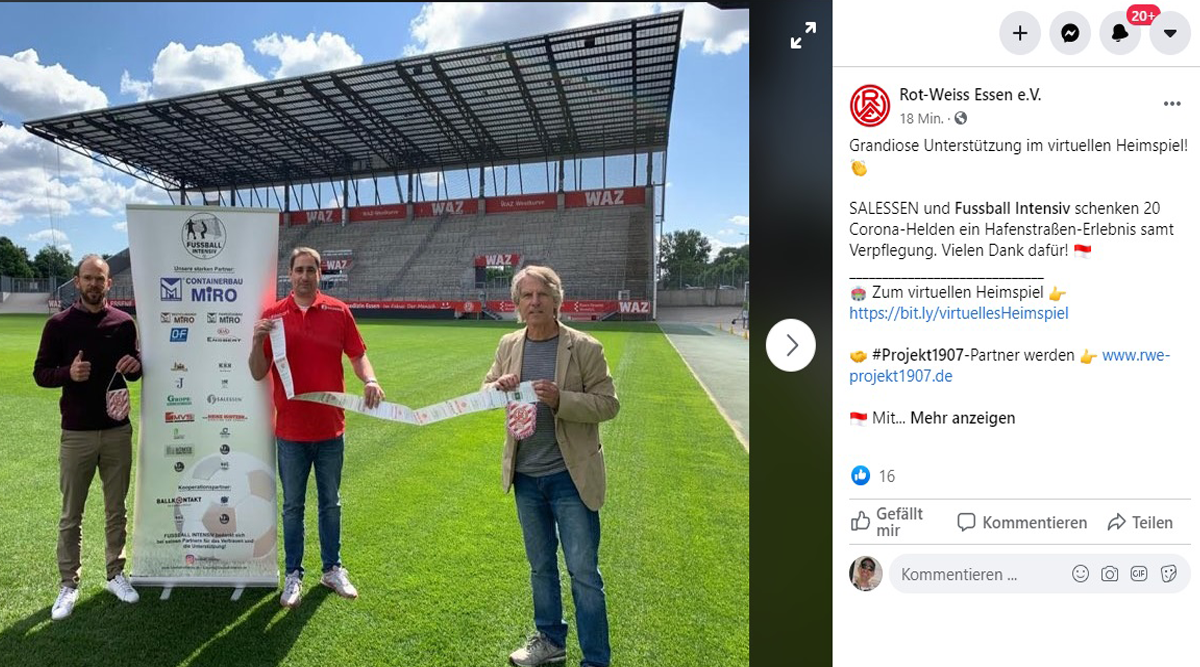Click the Rot-Weiss Essen e.V. page name
1200x667 pixels.
(x=970, y=95)
